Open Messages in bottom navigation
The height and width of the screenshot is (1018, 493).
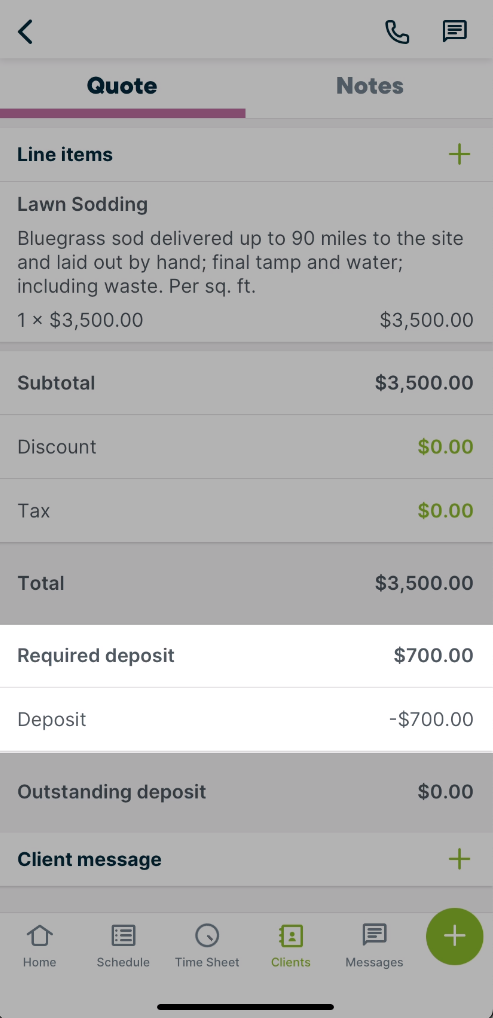[374, 945]
